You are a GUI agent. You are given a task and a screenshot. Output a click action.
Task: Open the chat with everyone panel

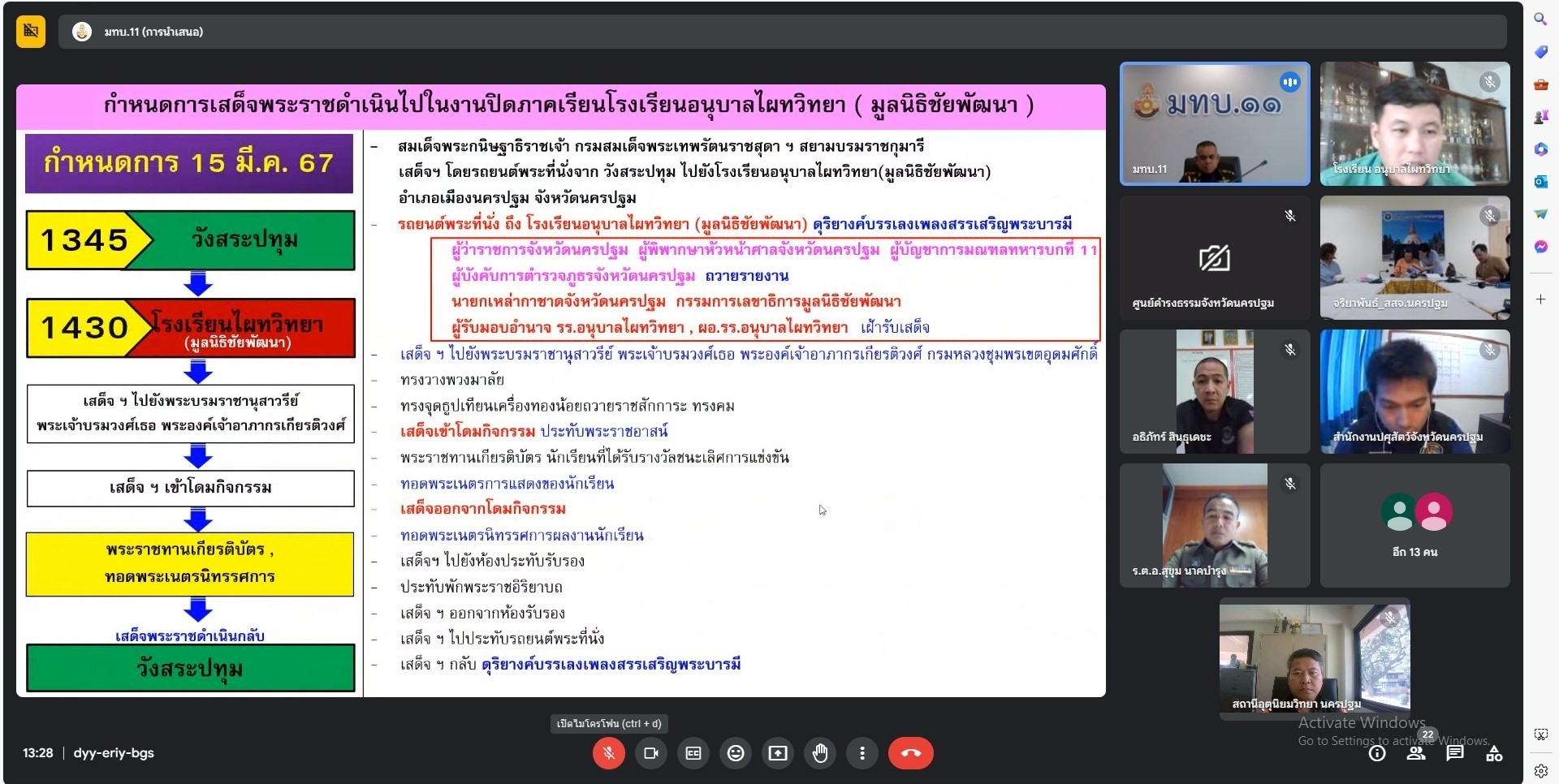[x=1455, y=754]
